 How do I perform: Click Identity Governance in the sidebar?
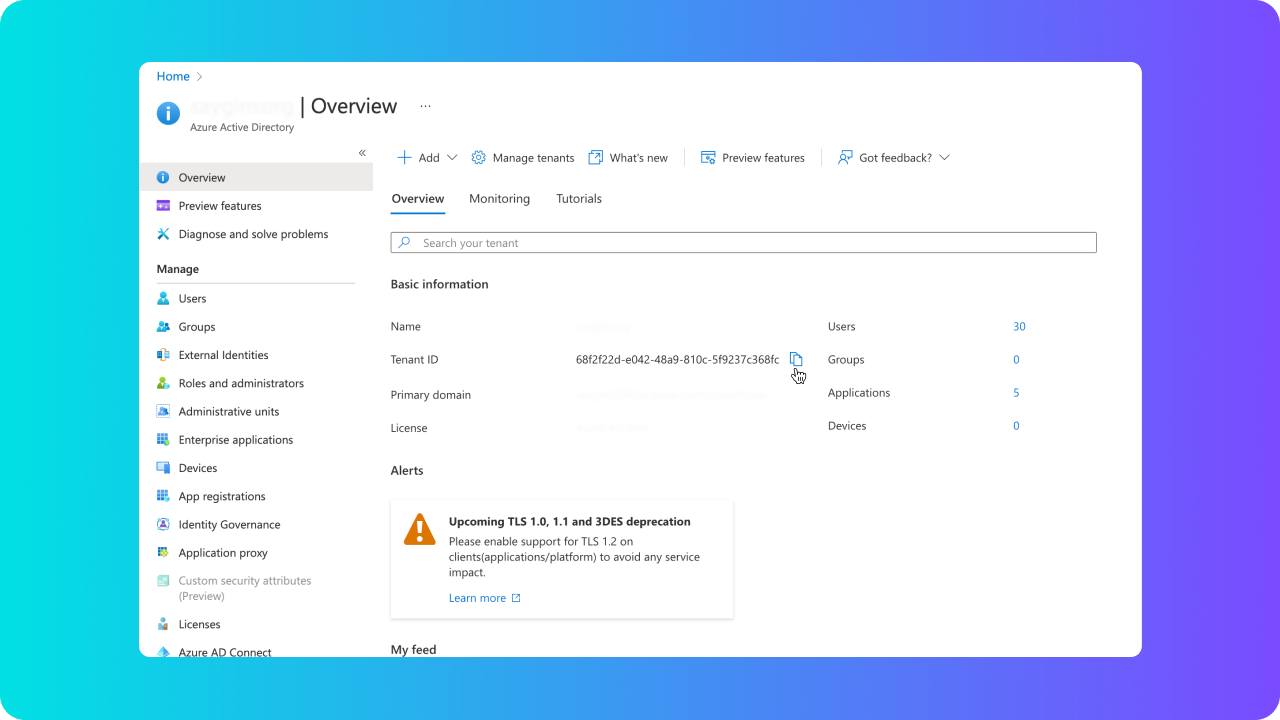point(229,525)
